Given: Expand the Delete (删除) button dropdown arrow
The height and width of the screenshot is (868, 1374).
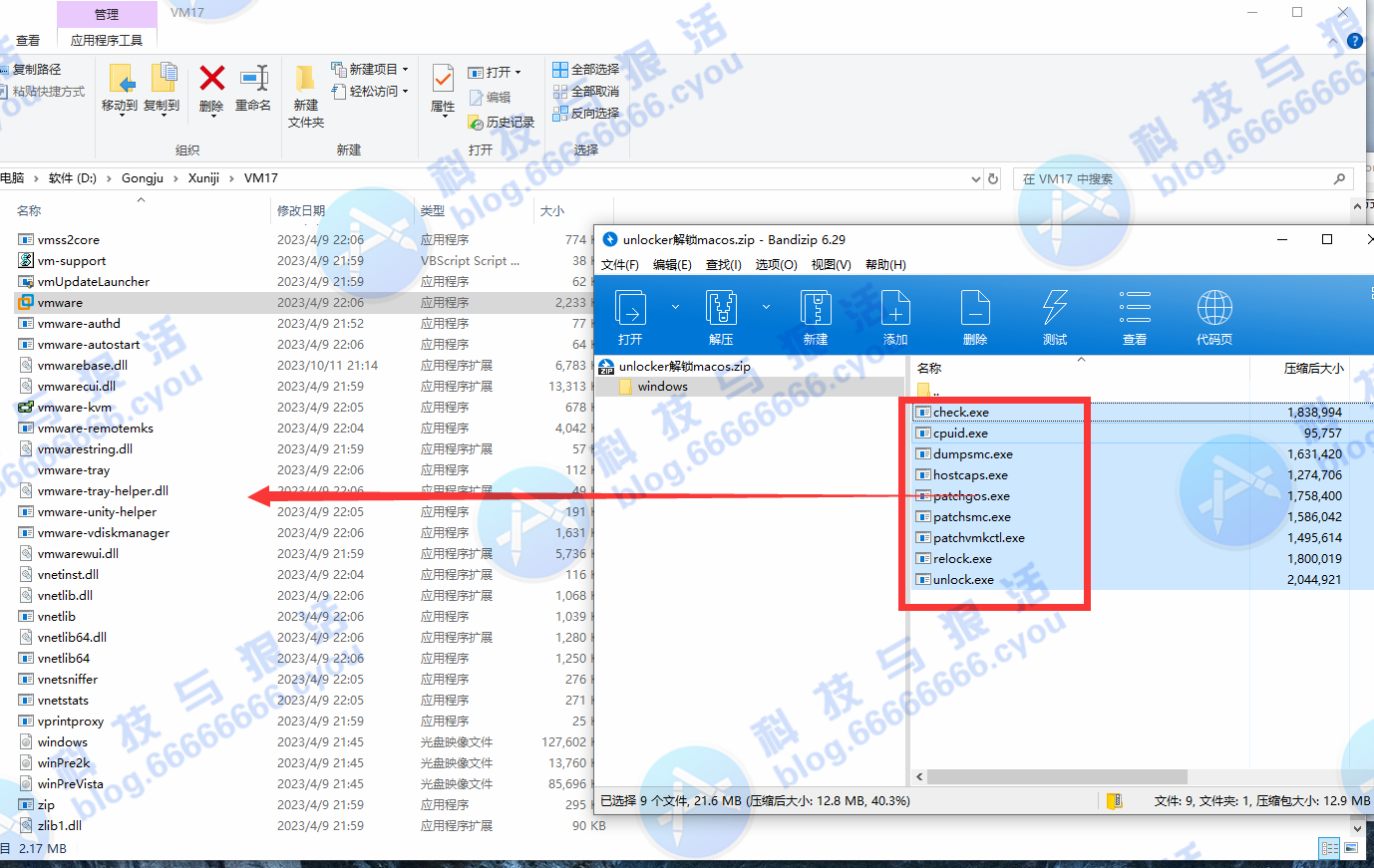Looking at the screenshot, I should coord(211,116).
